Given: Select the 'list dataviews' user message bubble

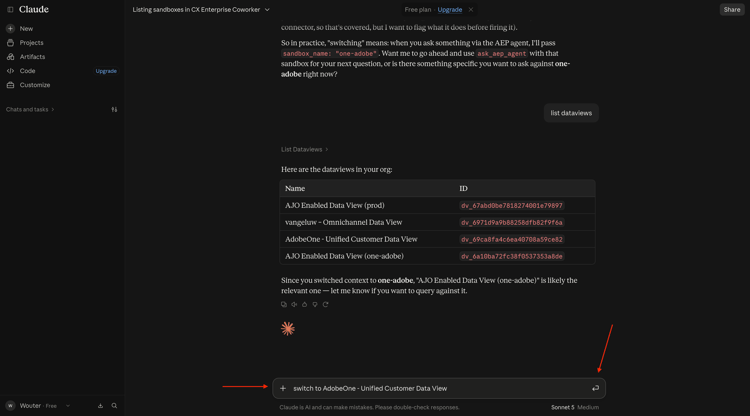Looking at the screenshot, I should [x=571, y=113].
